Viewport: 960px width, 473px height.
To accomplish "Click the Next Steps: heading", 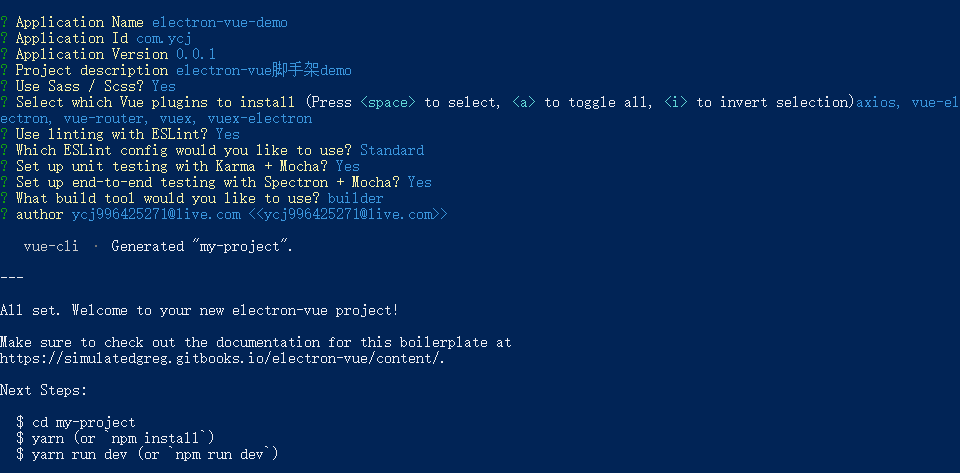I will [43, 390].
